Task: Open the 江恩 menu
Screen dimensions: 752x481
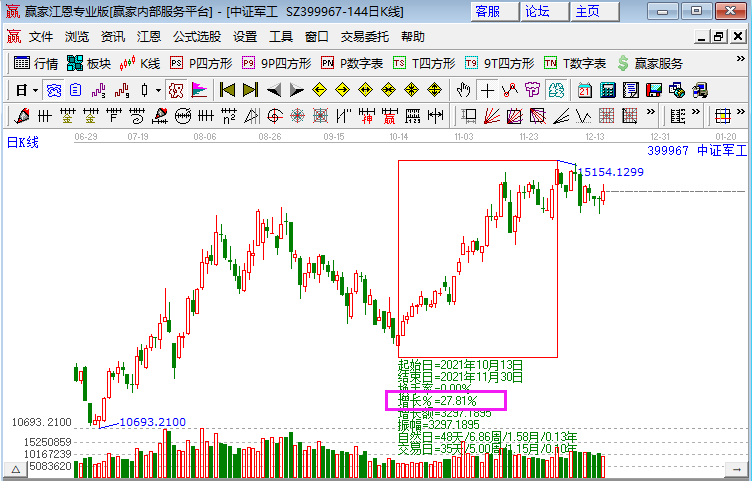Action: (149, 37)
